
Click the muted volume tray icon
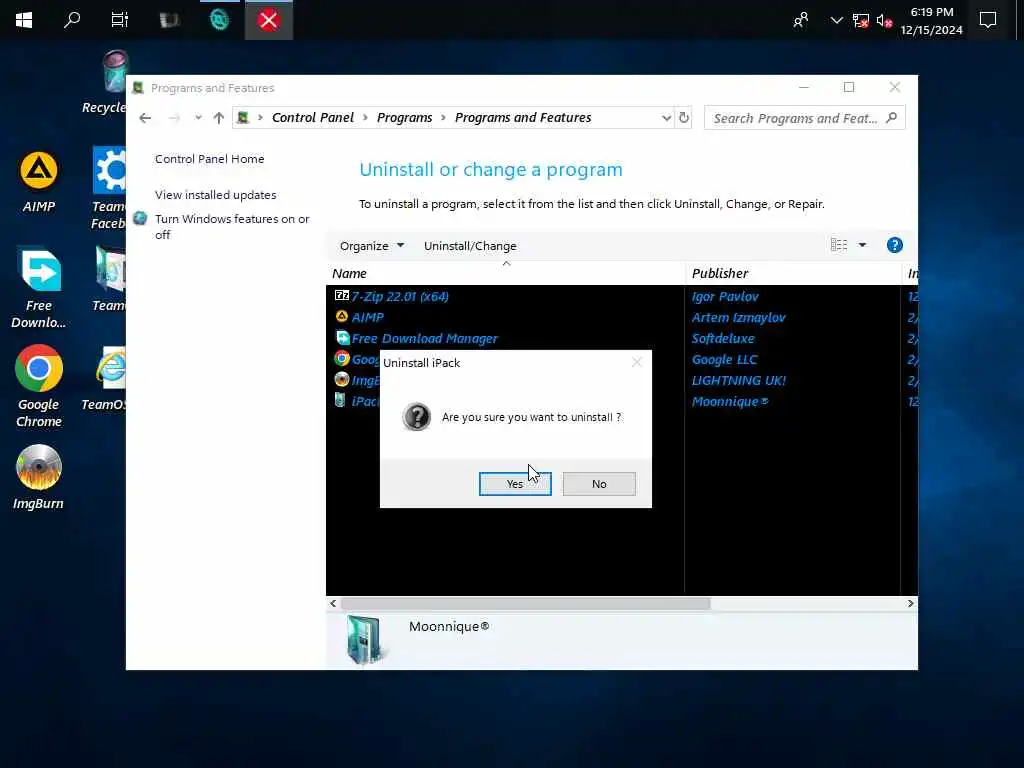[x=884, y=20]
